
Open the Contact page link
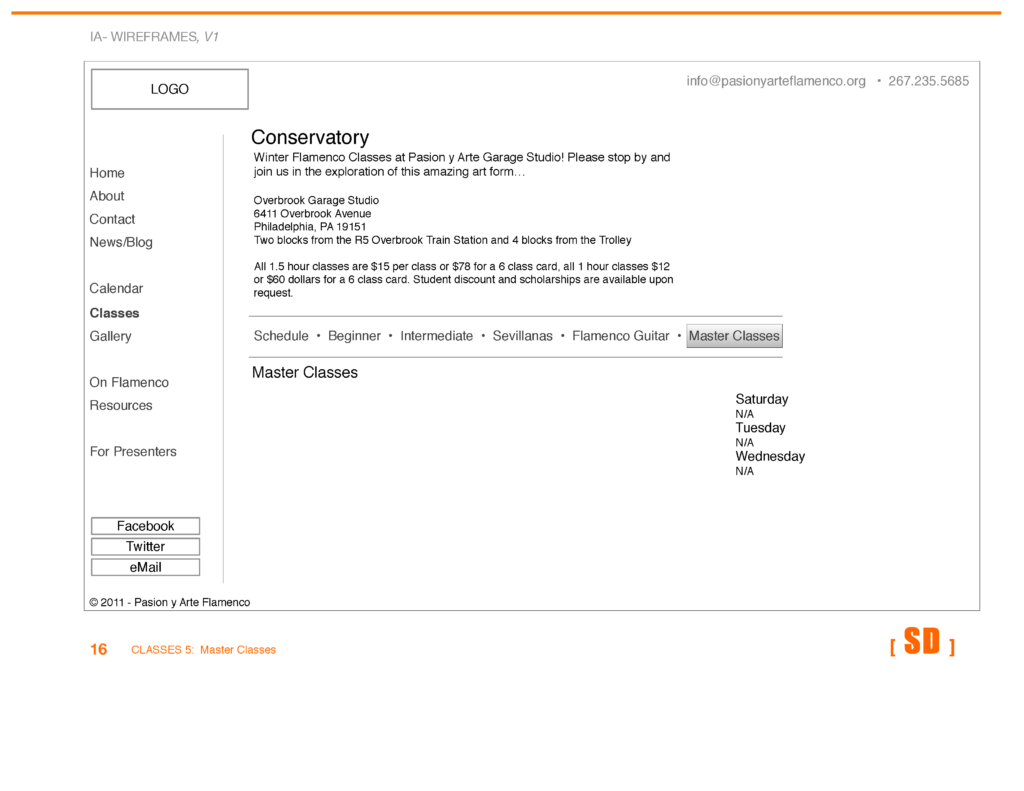point(112,219)
